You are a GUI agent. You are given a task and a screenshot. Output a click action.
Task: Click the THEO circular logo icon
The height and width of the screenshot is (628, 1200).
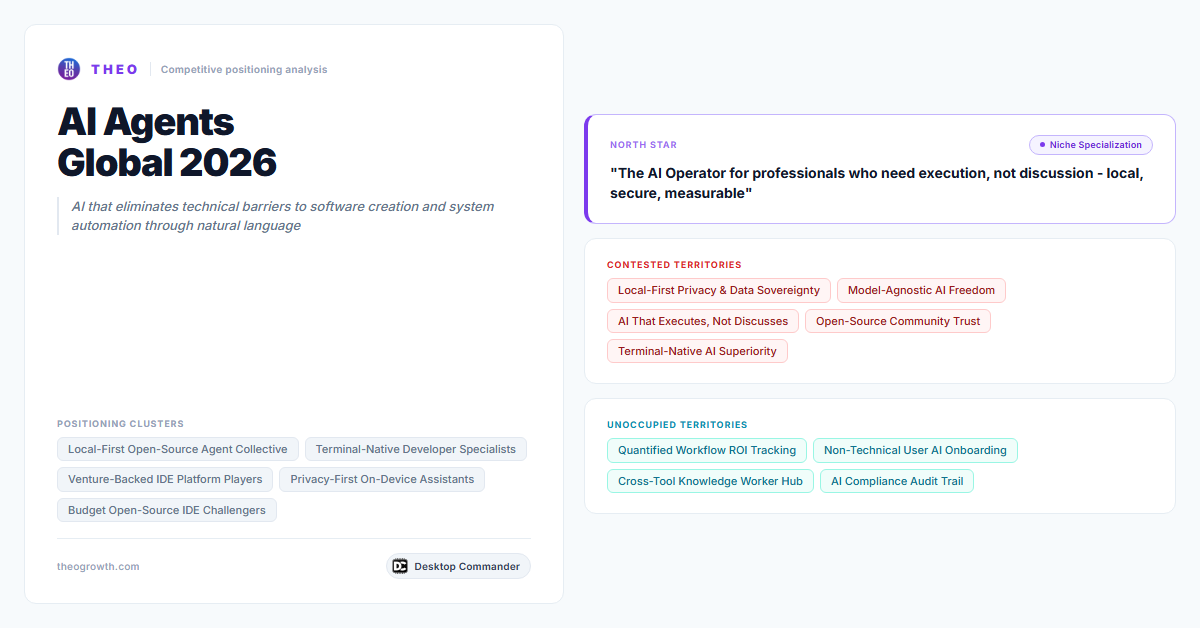click(x=69, y=69)
